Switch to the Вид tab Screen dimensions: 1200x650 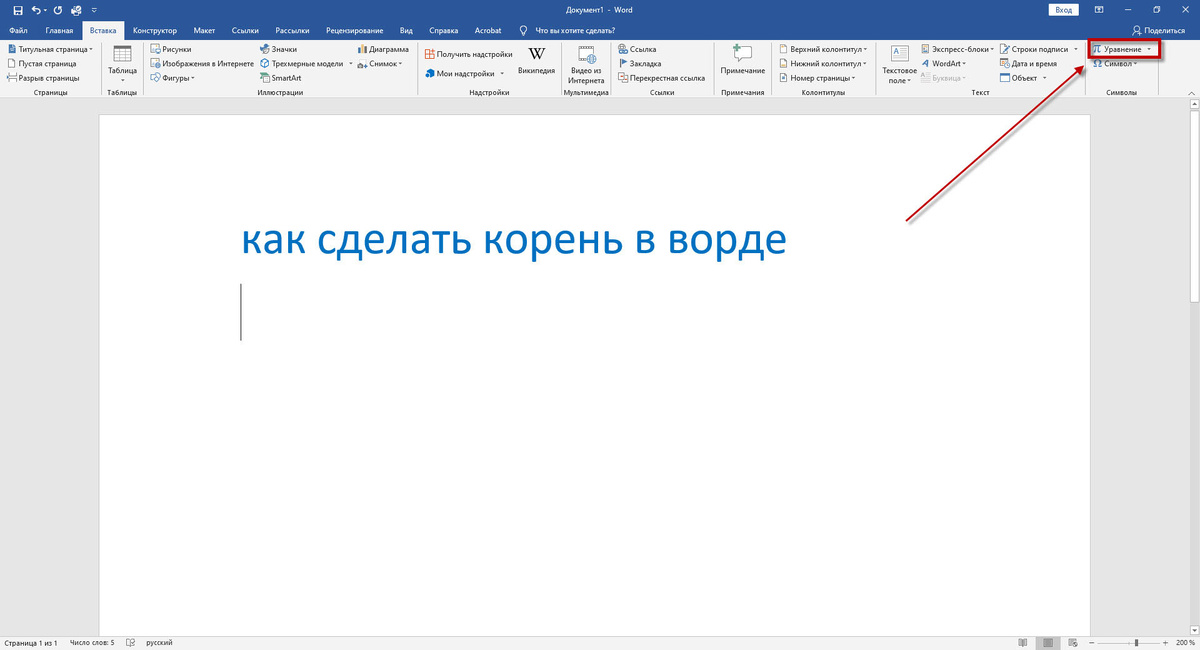pos(406,31)
